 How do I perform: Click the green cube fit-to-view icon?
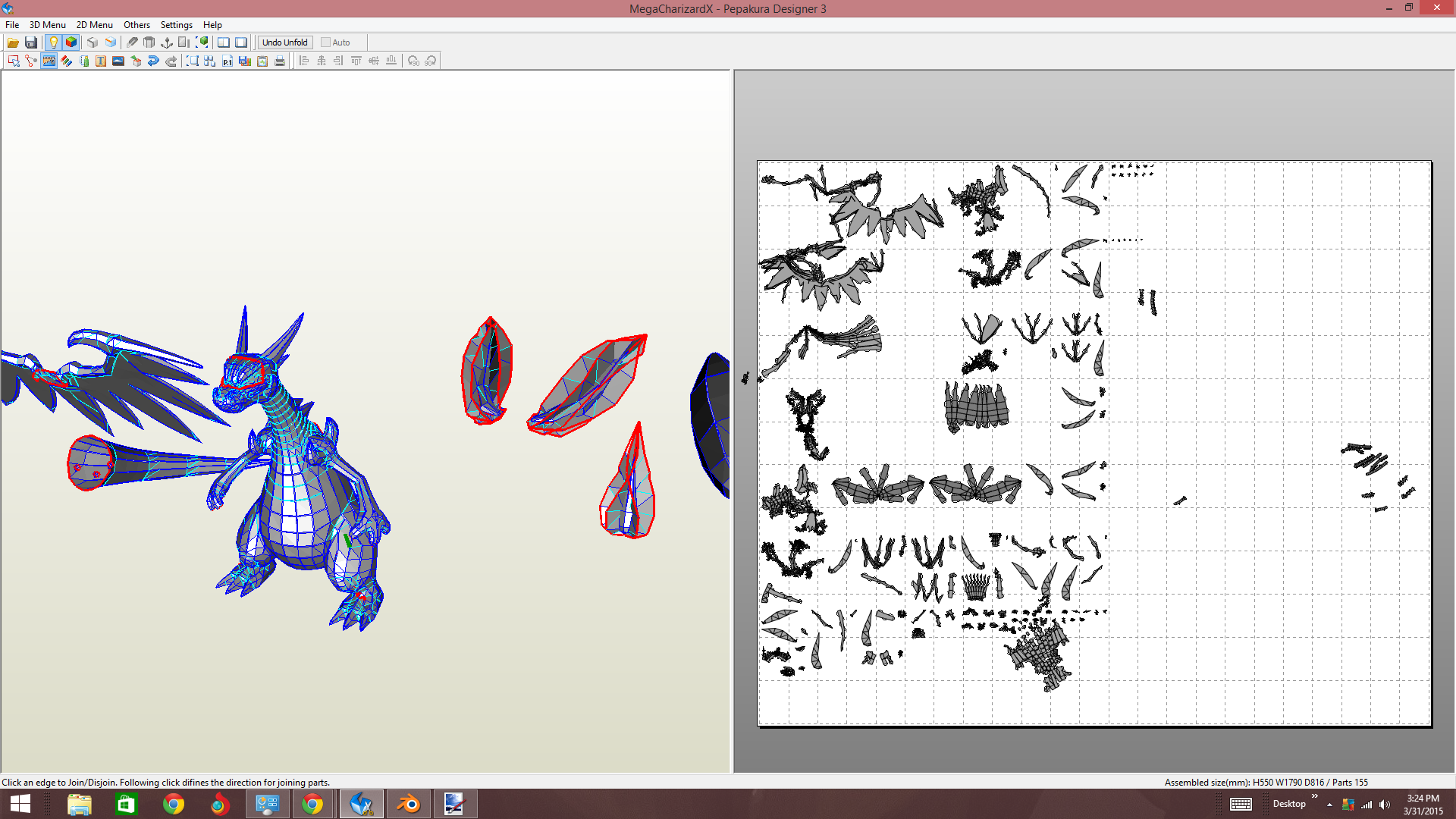[x=202, y=42]
